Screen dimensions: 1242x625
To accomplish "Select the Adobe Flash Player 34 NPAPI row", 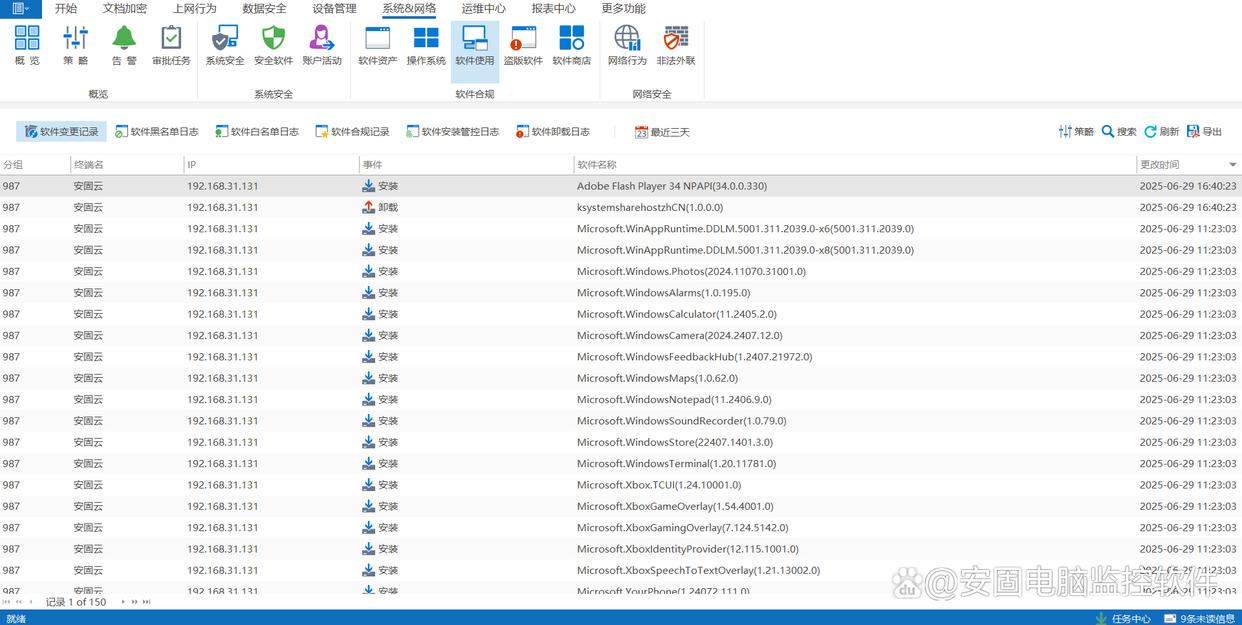I will pos(671,186).
